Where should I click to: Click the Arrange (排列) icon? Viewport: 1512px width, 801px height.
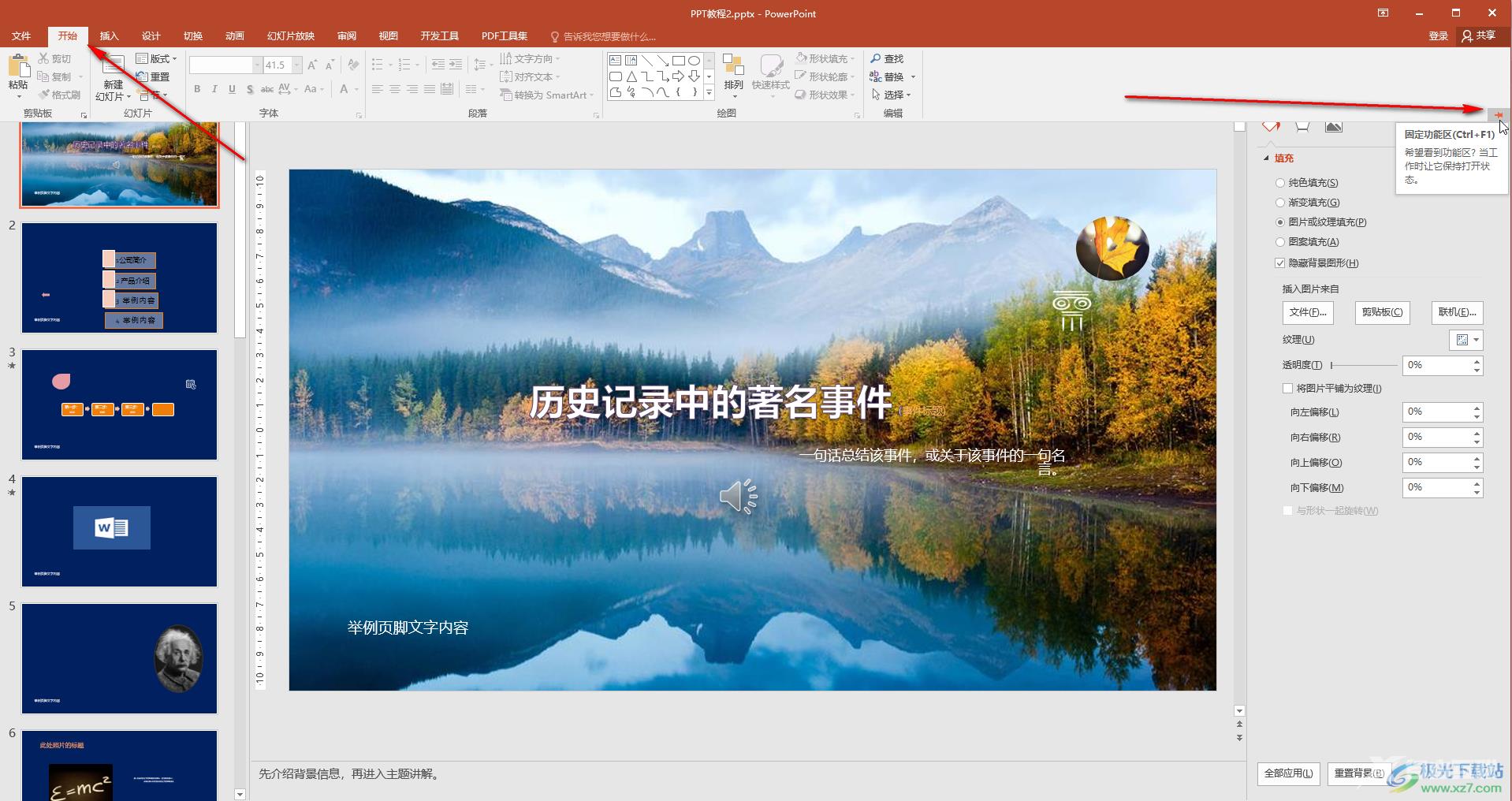[x=733, y=66]
